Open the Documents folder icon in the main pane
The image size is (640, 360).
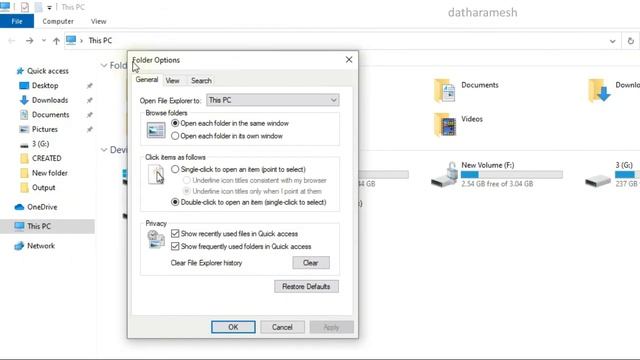click(445, 90)
